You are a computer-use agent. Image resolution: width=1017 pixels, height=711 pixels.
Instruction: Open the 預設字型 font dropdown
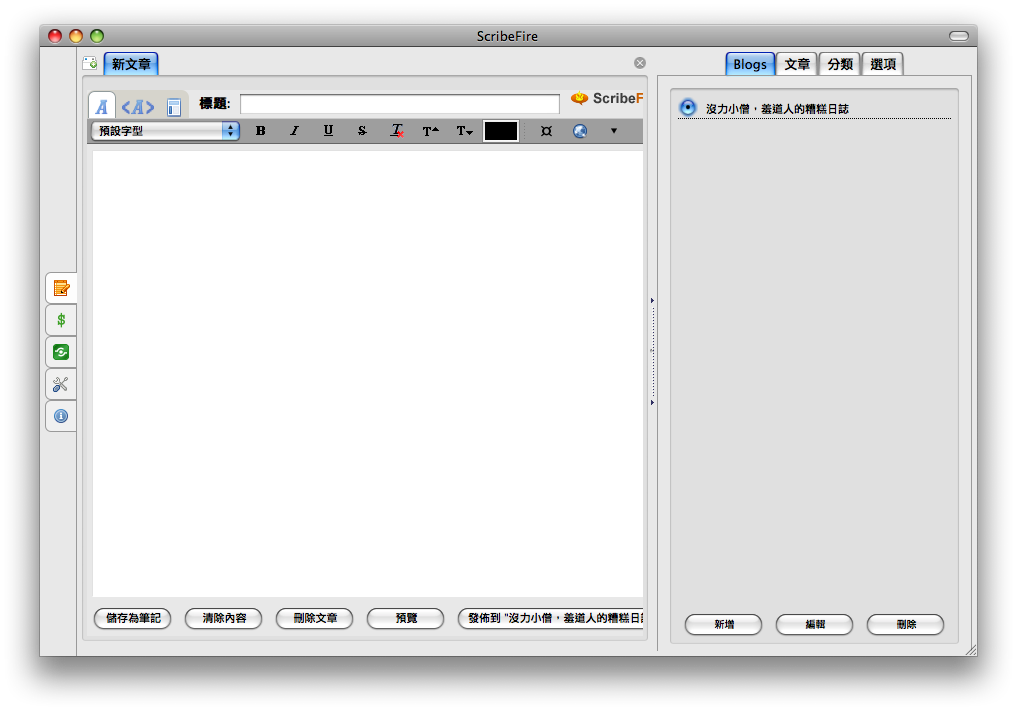point(166,130)
